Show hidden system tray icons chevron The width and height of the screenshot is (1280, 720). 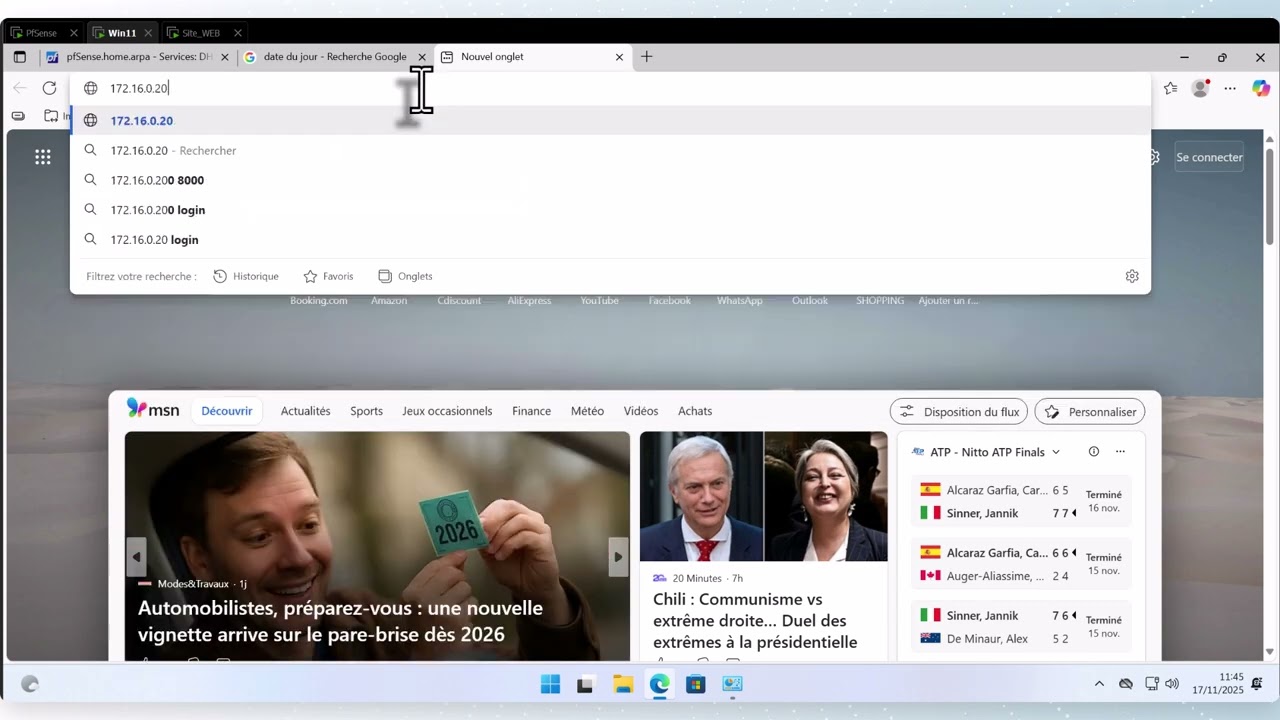1099,684
